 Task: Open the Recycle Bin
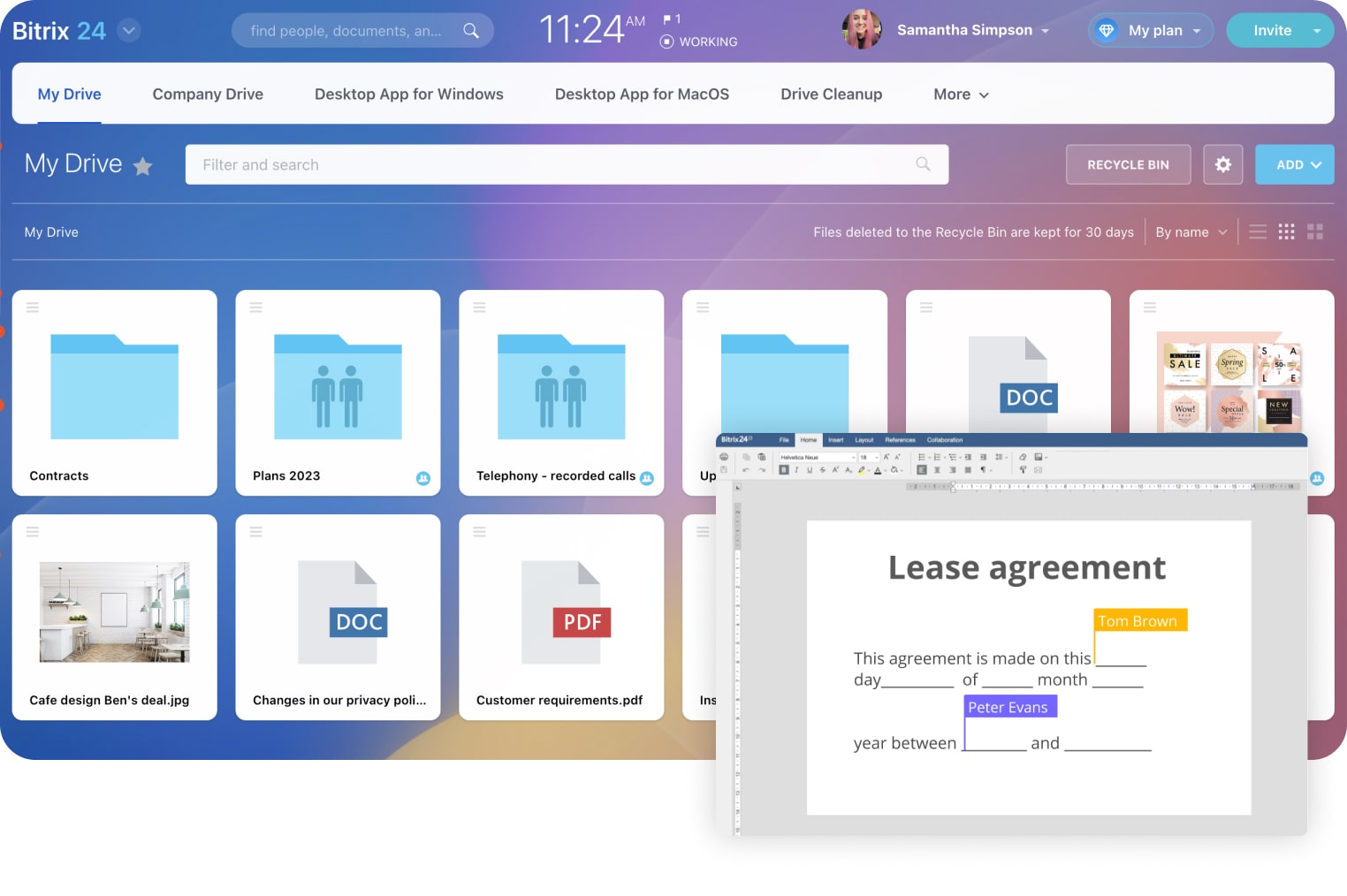(x=1128, y=164)
